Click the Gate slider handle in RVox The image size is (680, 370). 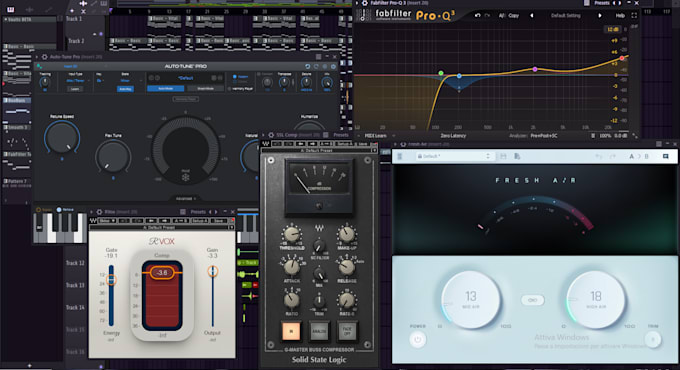[x=111, y=280]
